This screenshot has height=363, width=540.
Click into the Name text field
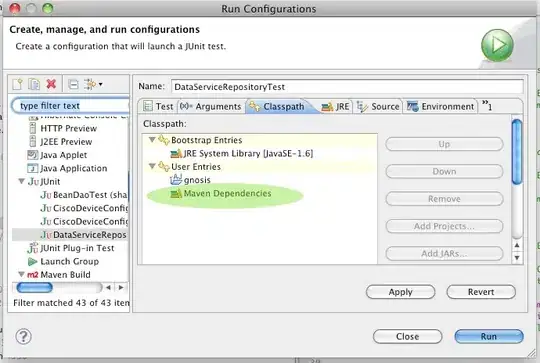pos(347,86)
